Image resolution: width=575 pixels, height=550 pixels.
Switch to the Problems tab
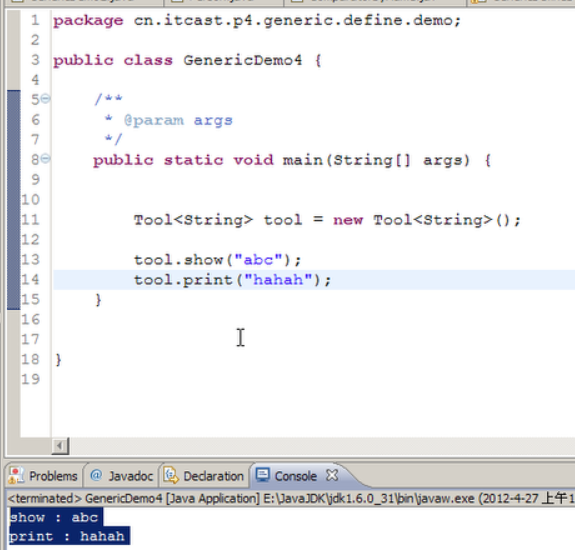pos(43,476)
